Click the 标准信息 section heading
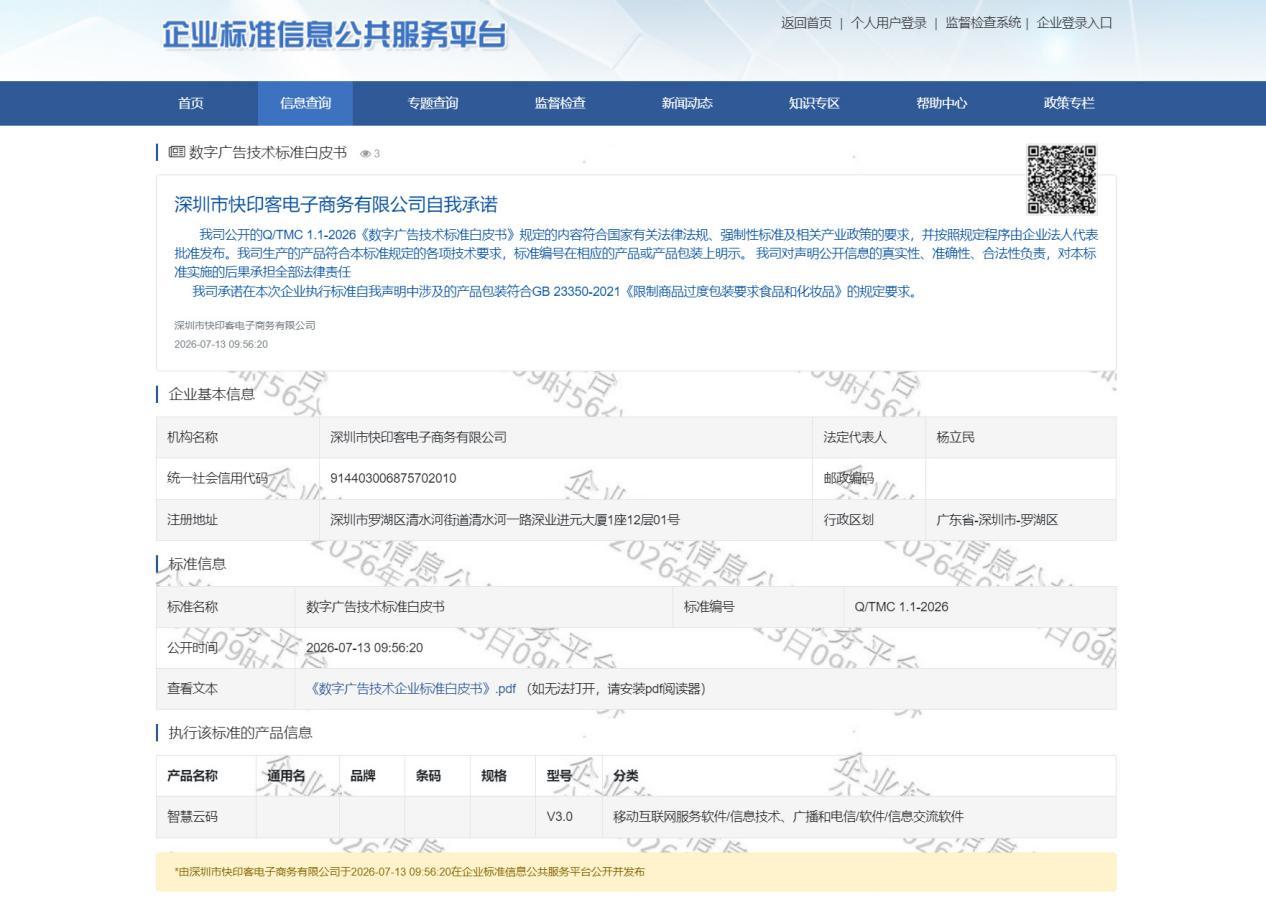The image size is (1266, 900). [x=197, y=564]
